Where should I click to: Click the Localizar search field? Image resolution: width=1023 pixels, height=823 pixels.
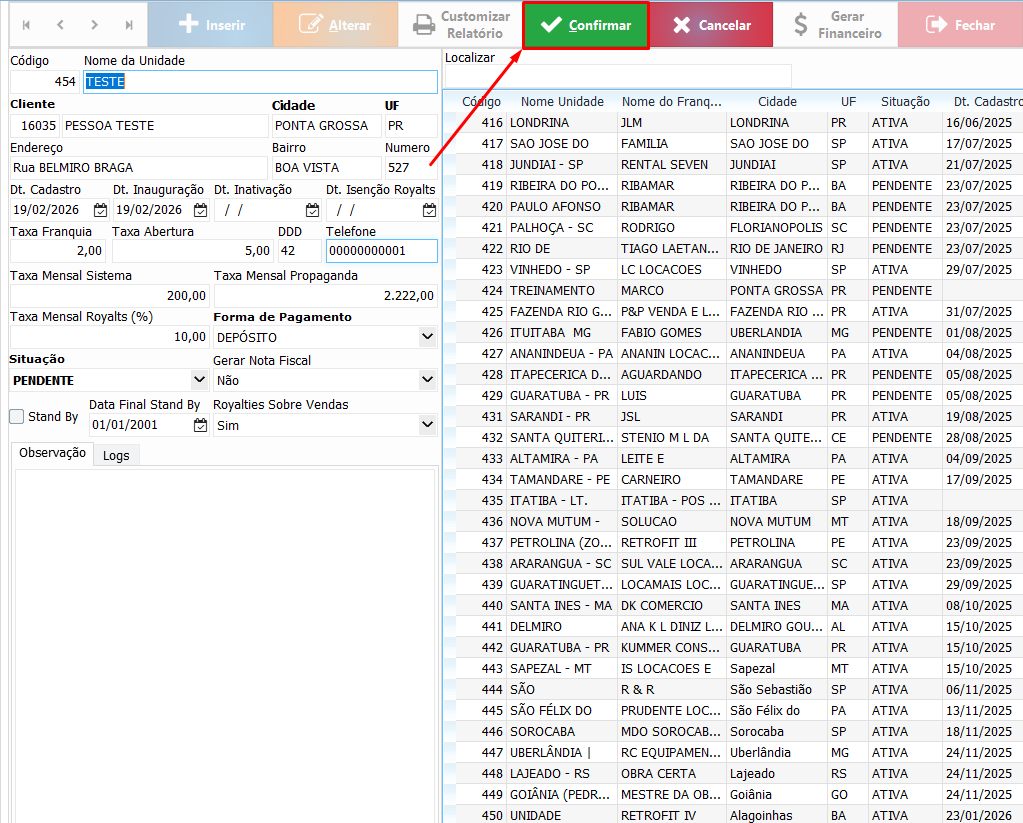point(617,76)
